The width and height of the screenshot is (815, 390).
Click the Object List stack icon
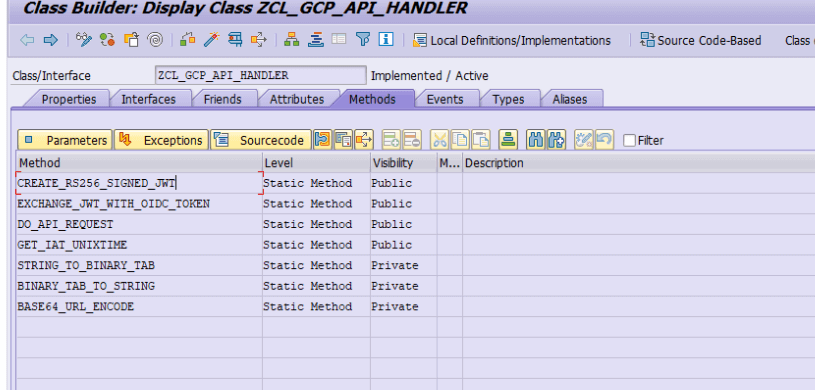pos(316,40)
